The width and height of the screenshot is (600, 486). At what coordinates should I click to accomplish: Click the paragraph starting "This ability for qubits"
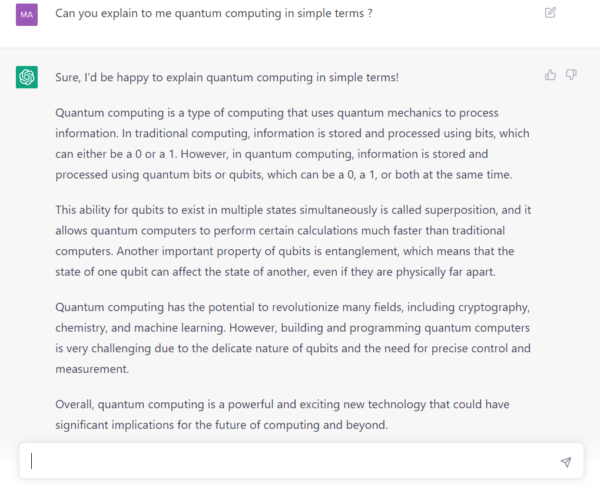293,241
